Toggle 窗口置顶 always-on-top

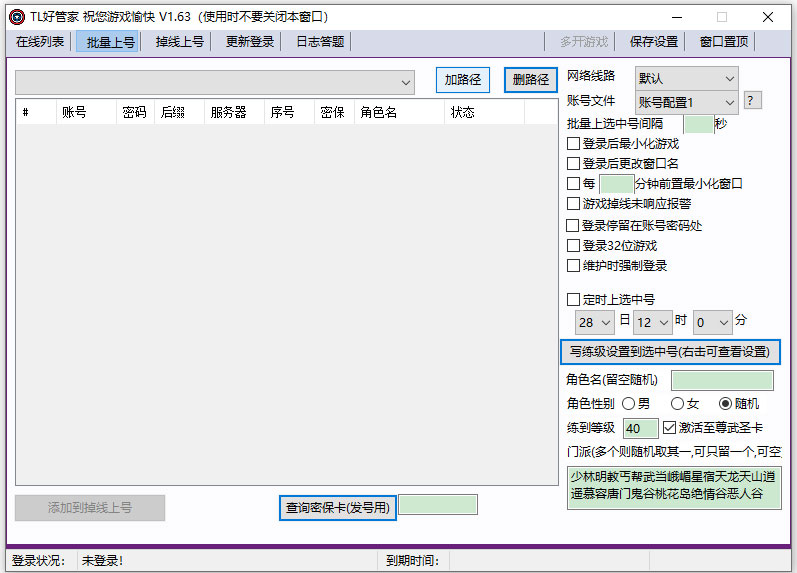[x=723, y=42]
